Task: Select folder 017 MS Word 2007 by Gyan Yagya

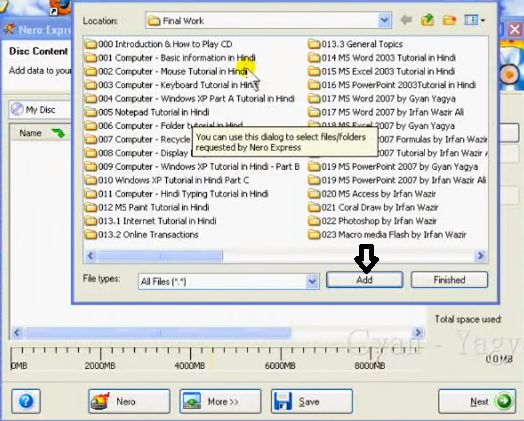Action: [382, 99]
